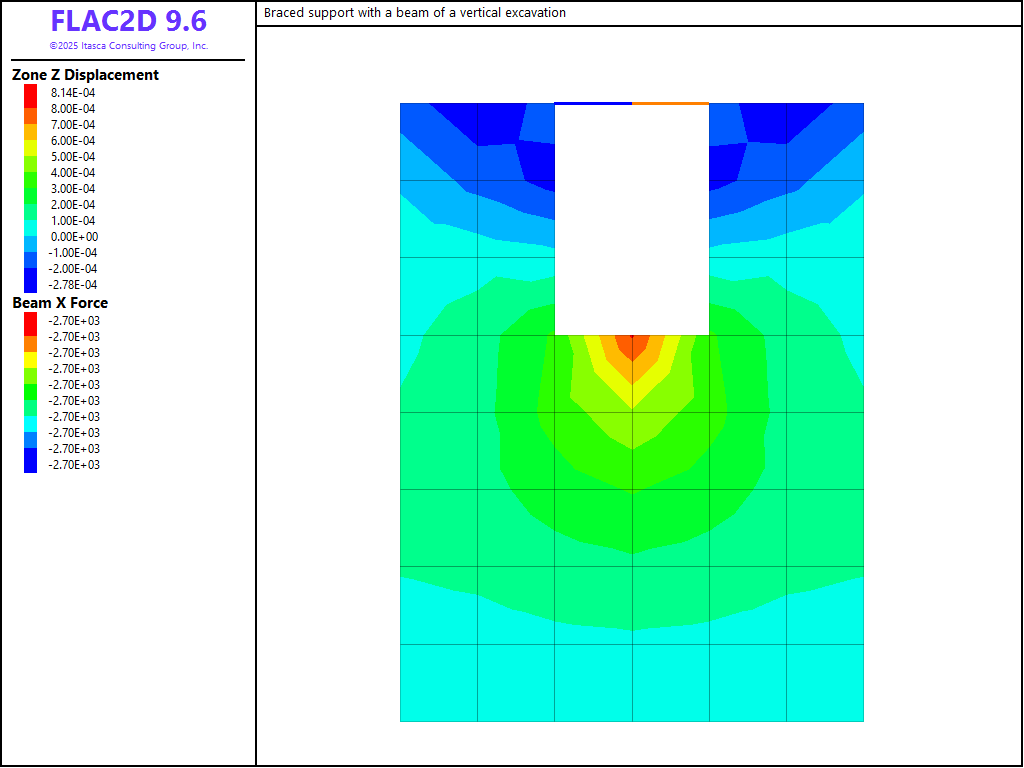Click the -2.78E-04 minimum displacement swatch
This screenshot has height=768, width=1024.
click(x=31, y=285)
